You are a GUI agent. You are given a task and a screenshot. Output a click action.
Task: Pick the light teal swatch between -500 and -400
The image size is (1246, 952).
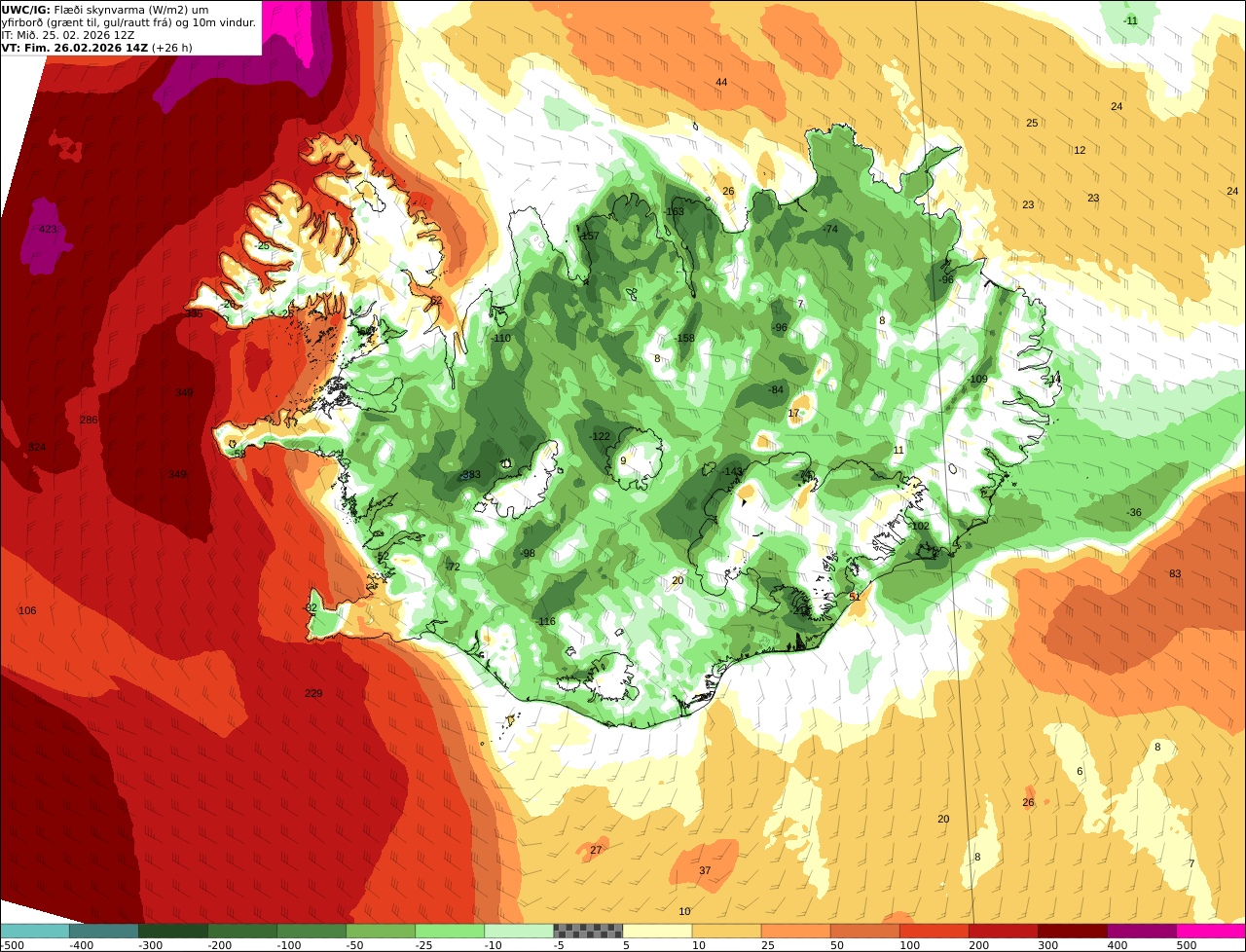pyautogui.click(x=35, y=931)
